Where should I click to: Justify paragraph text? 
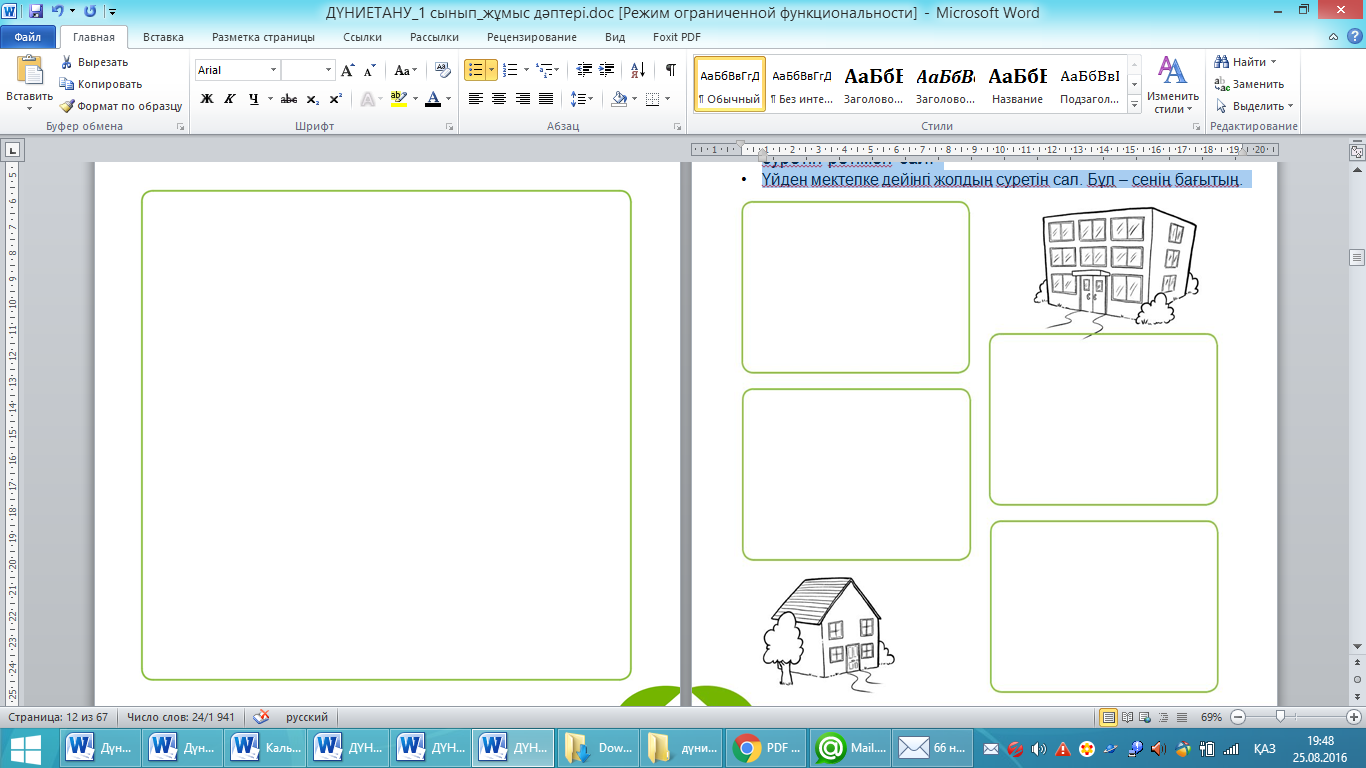point(546,99)
